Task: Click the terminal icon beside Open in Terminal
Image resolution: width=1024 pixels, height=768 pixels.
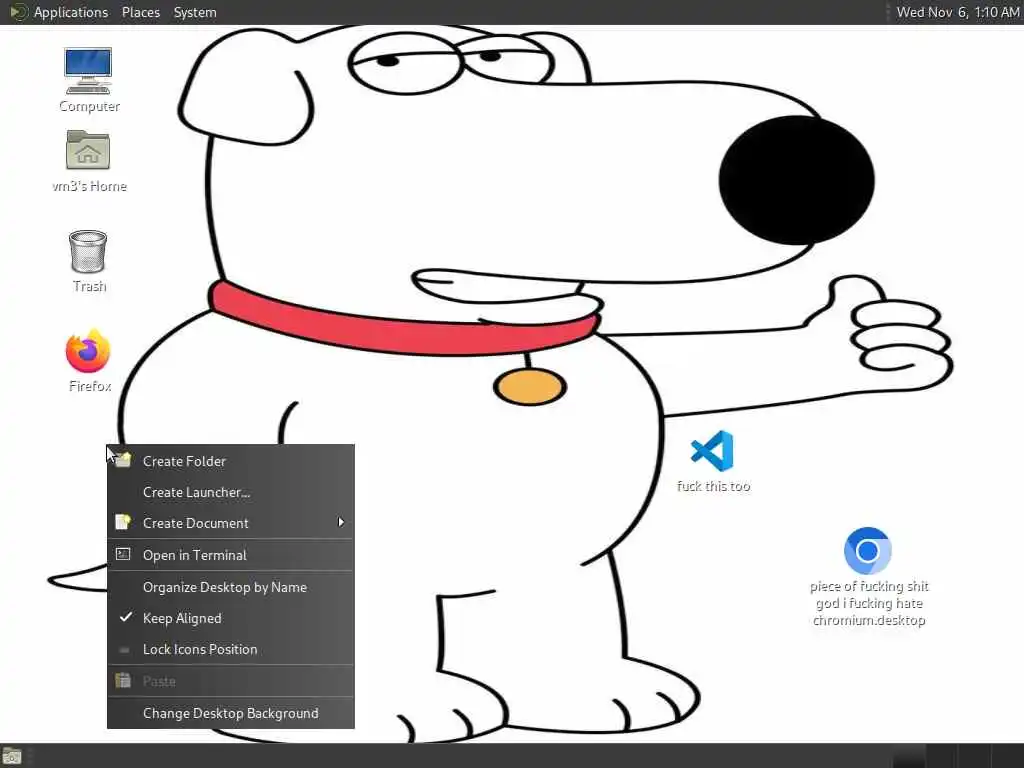Action: coord(123,554)
